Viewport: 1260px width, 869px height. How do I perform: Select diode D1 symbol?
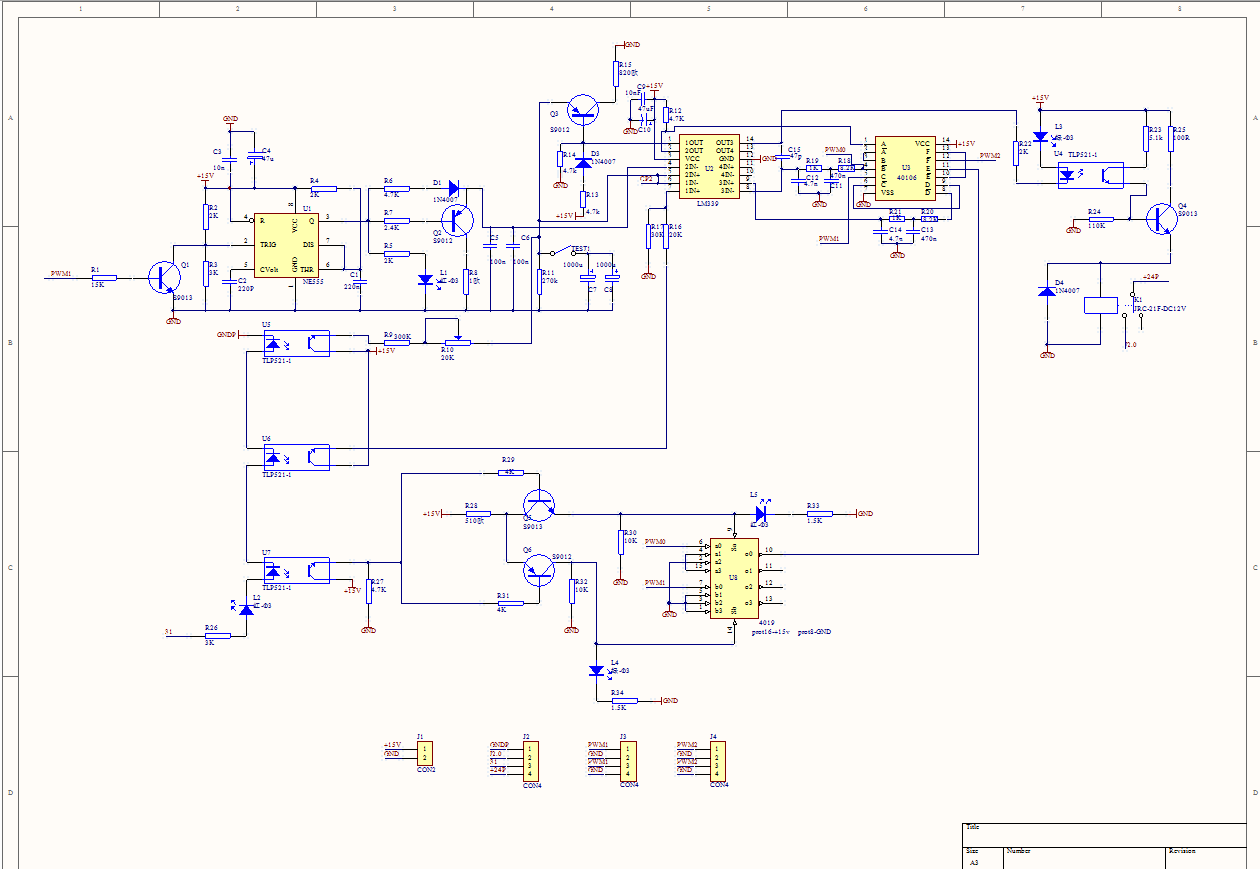tap(453, 187)
